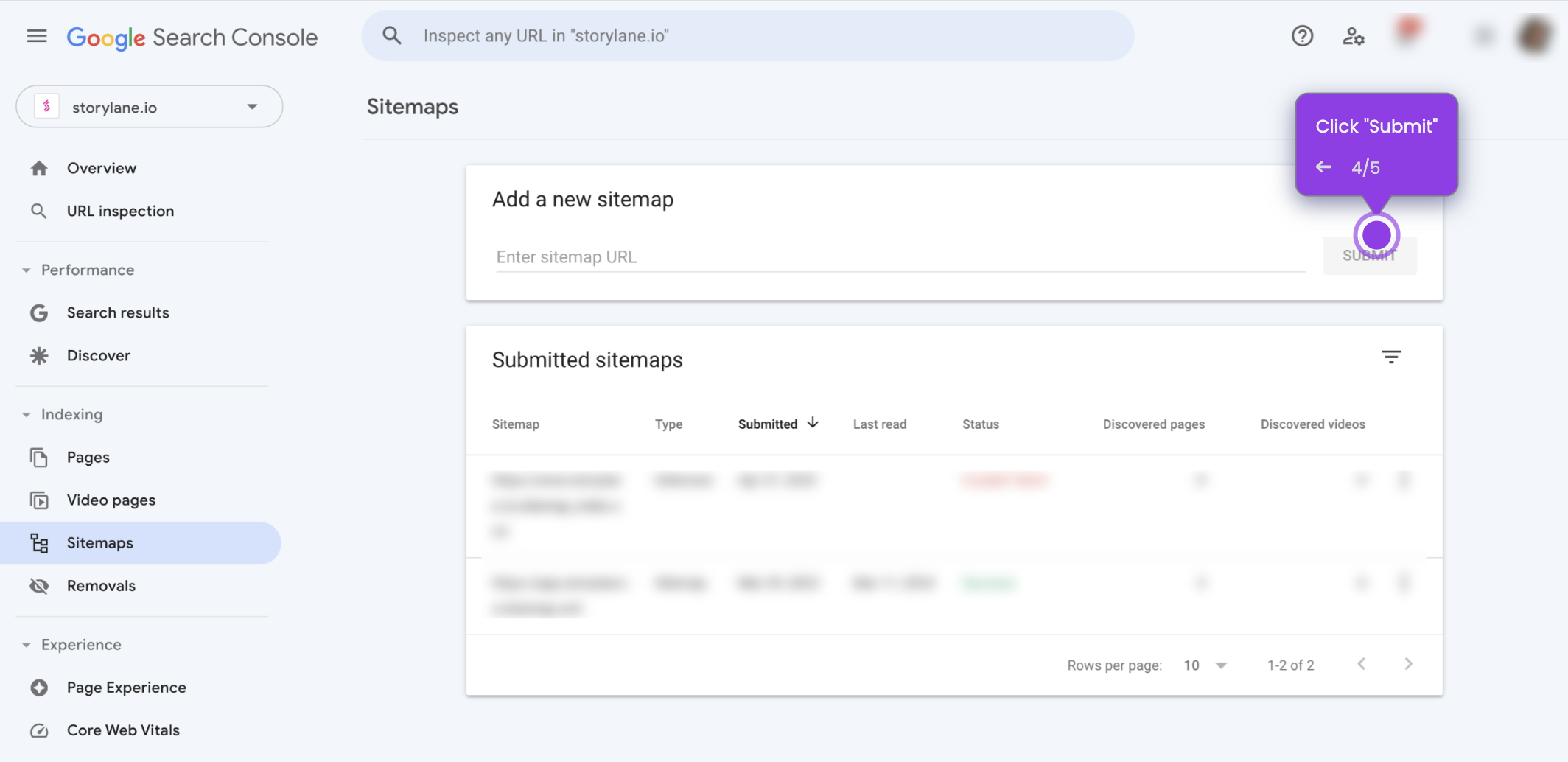
Task: Switch to the Pages section
Action: click(88, 457)
